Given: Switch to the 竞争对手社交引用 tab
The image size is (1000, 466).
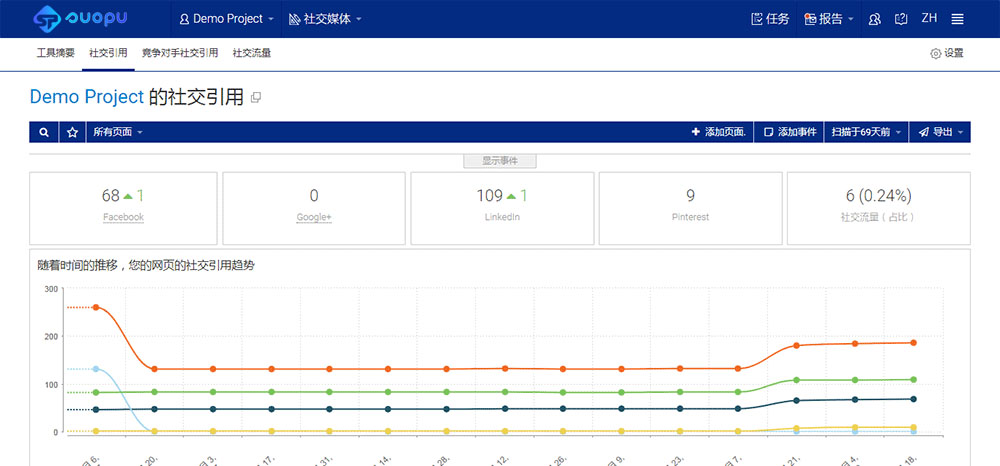Looking at the screenshot, I should pyautogui.click(x=180, y=53).
